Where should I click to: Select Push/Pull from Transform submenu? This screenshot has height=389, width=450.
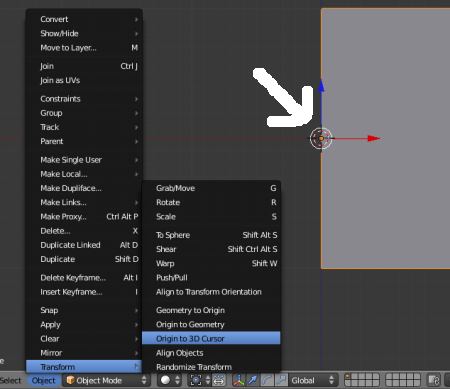click(x=211, y=277)
